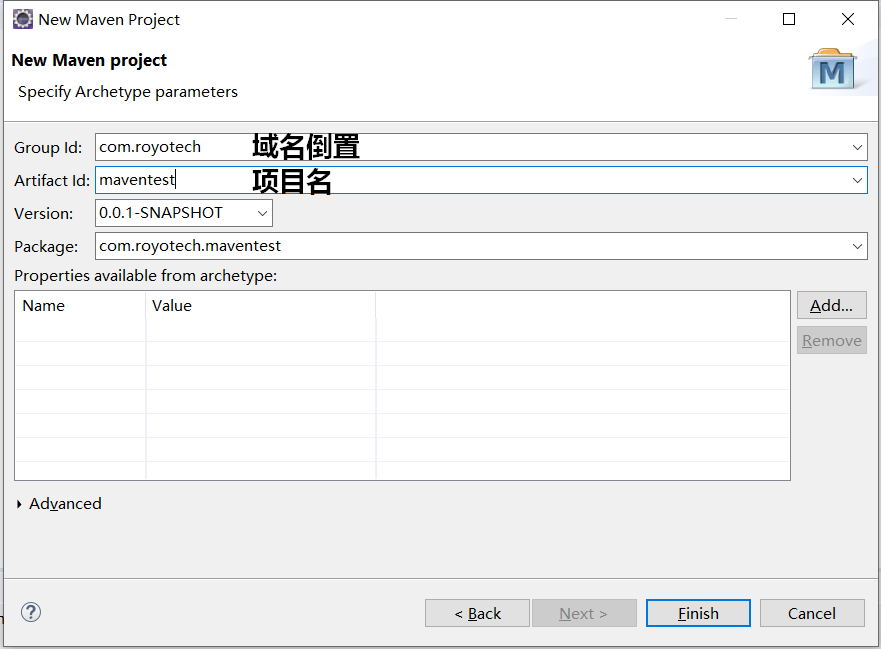Select the Version combo box field
Screen dimensions: 881x649
184,213
